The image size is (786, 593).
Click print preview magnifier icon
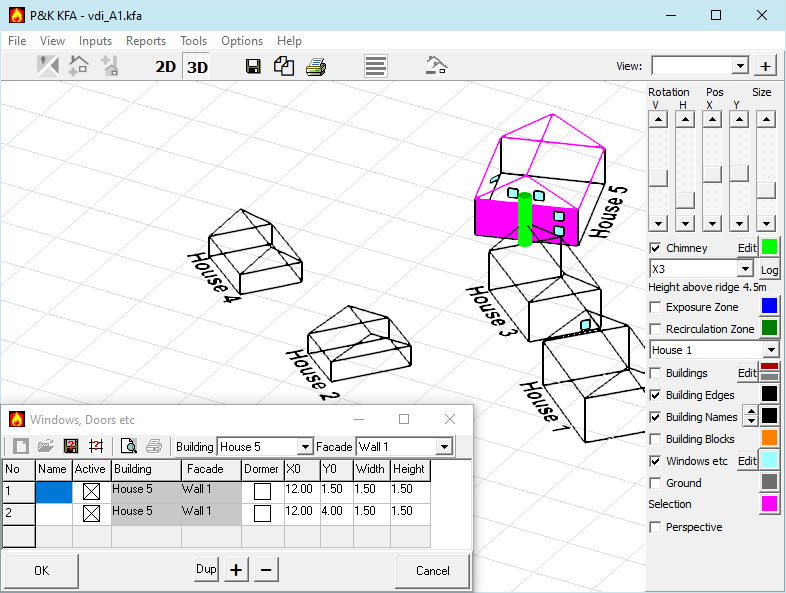point(129,446)
